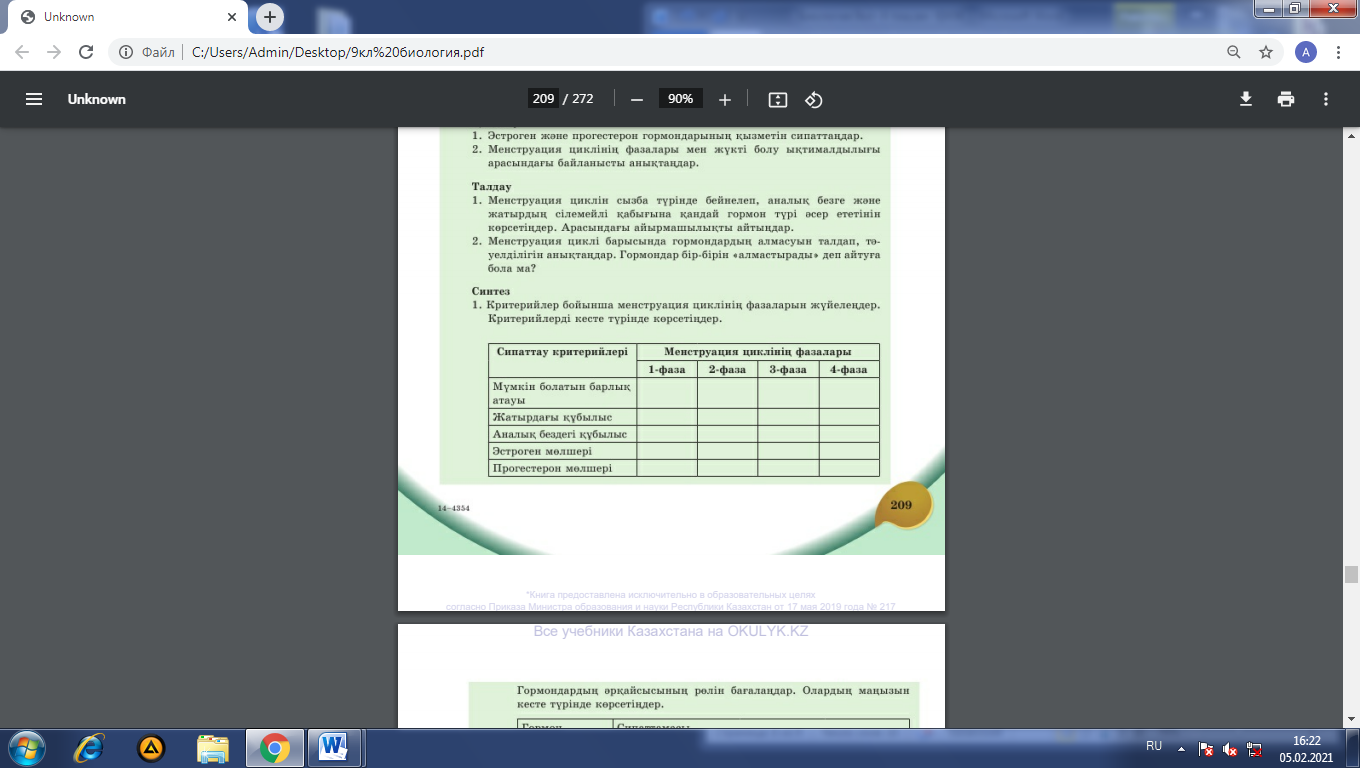This screenshot has width=1360, height=768.
Task: Click the 2-фаза column header
Action: (x=727, y=369)
